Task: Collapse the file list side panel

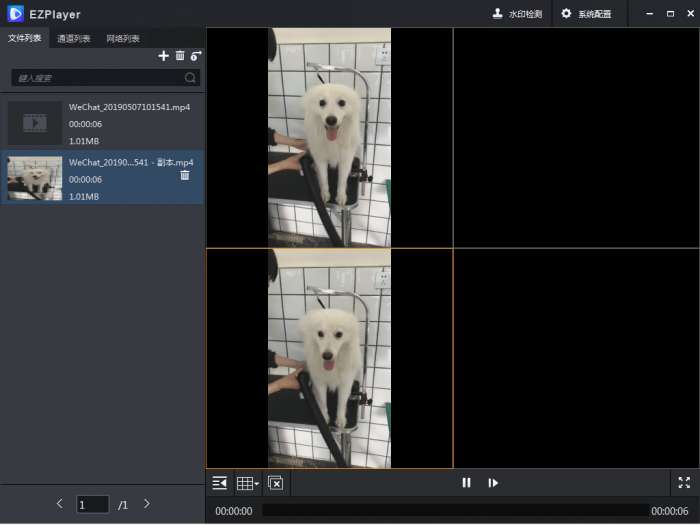Action: pos(220,483)
